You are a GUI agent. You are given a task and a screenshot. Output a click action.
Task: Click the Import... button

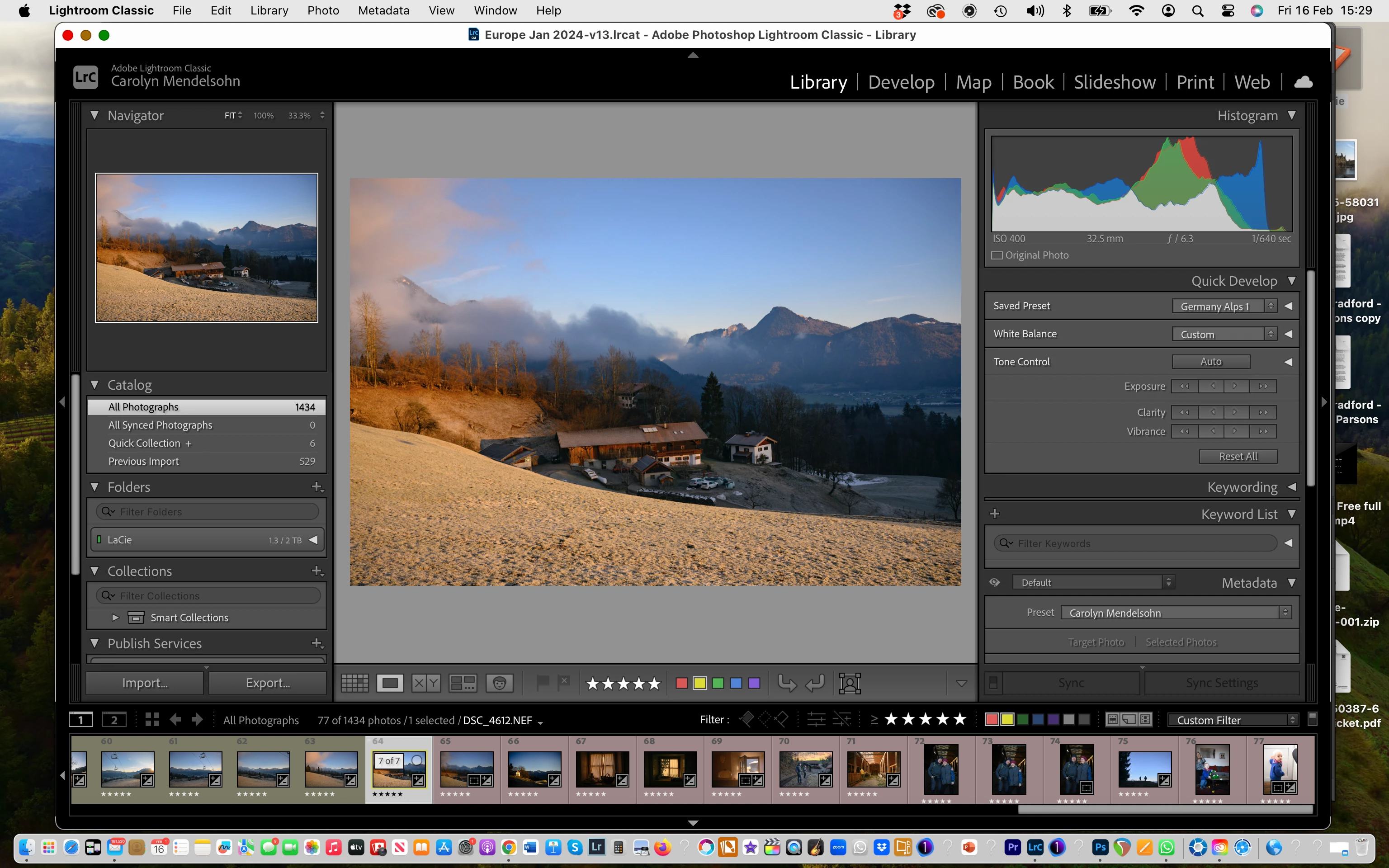pyautogui.click(x=145, y=683)
